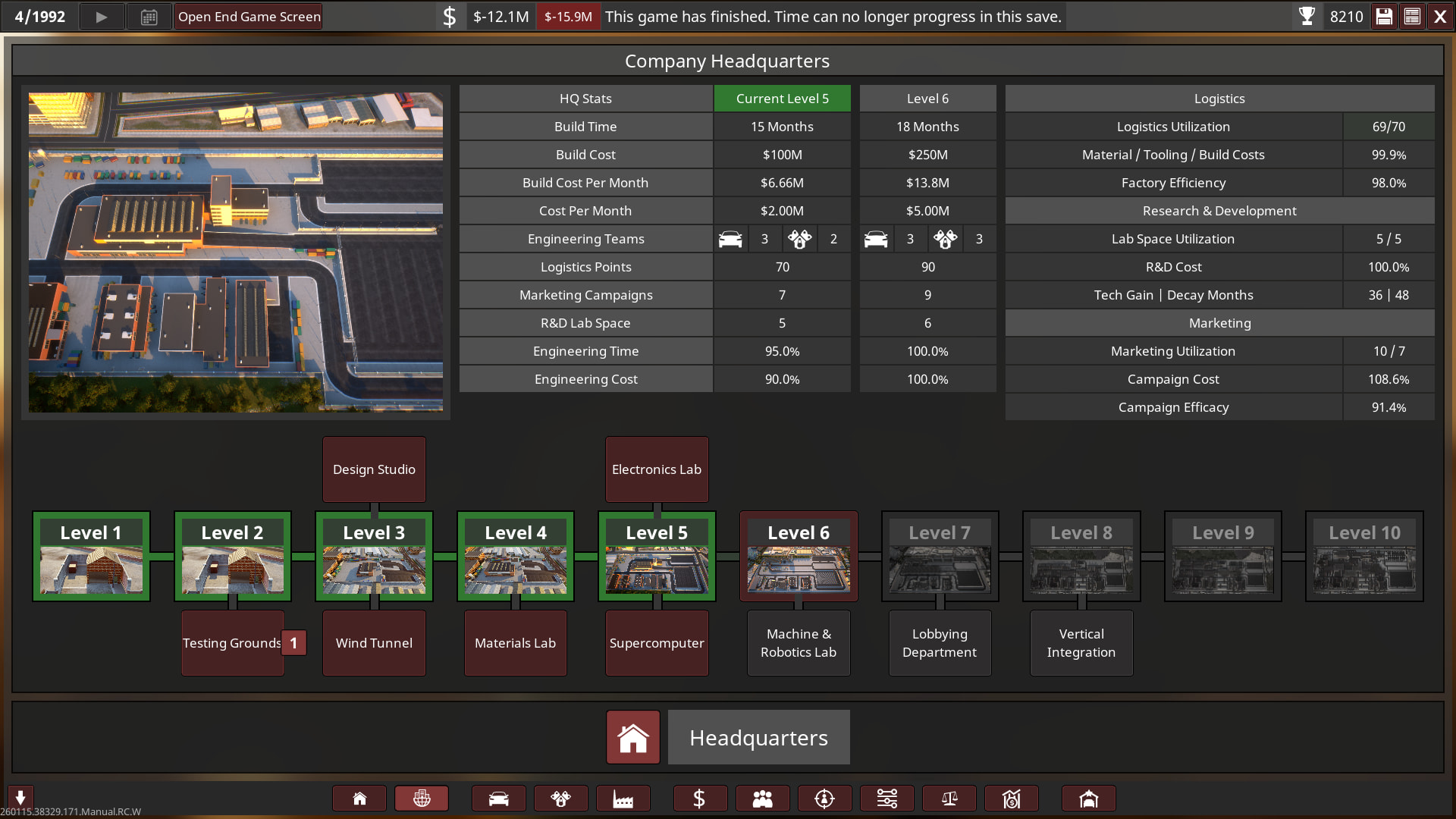Open the factory icon in bottom toolbar
Screen dimensions: 1456x819
coord(623,799)
